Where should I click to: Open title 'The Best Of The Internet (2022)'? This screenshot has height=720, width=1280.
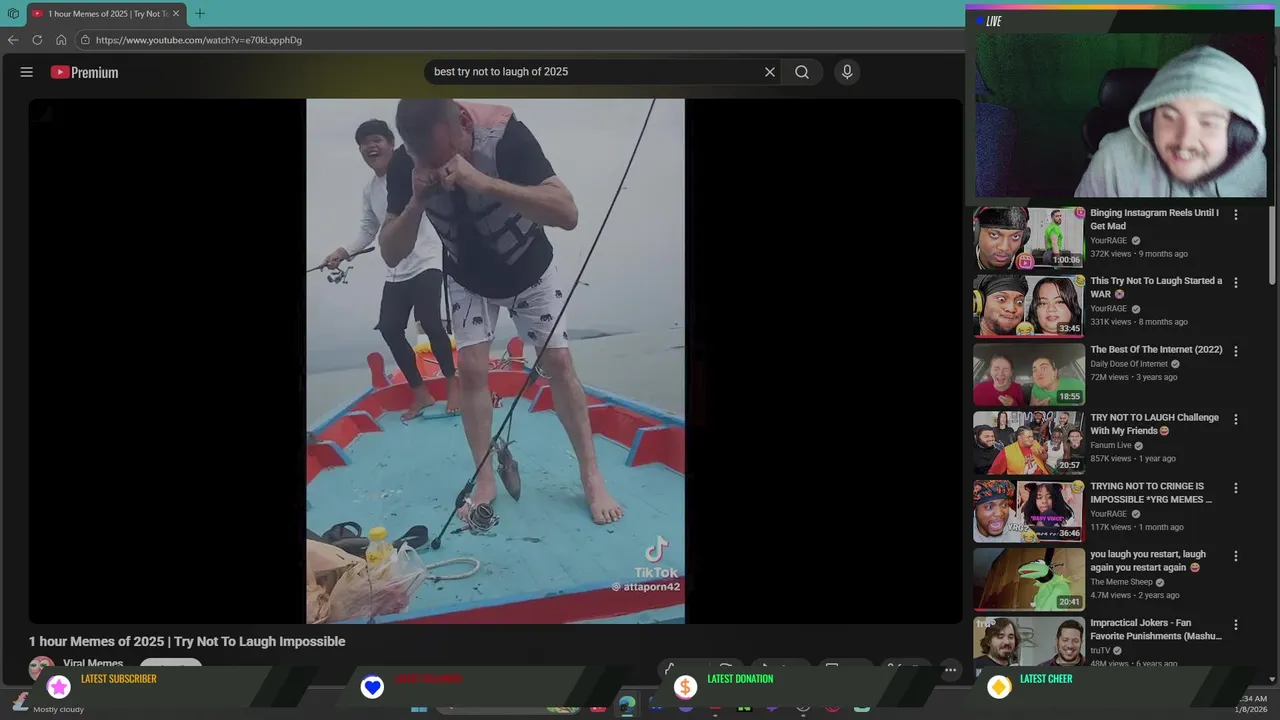click(1156, 350)
